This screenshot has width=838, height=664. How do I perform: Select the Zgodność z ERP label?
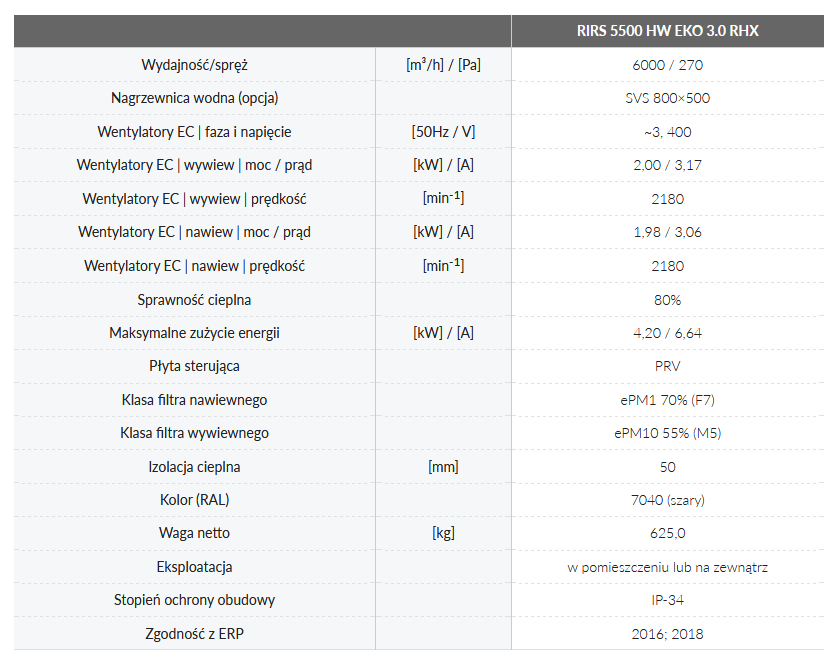[x=195, y=634]
